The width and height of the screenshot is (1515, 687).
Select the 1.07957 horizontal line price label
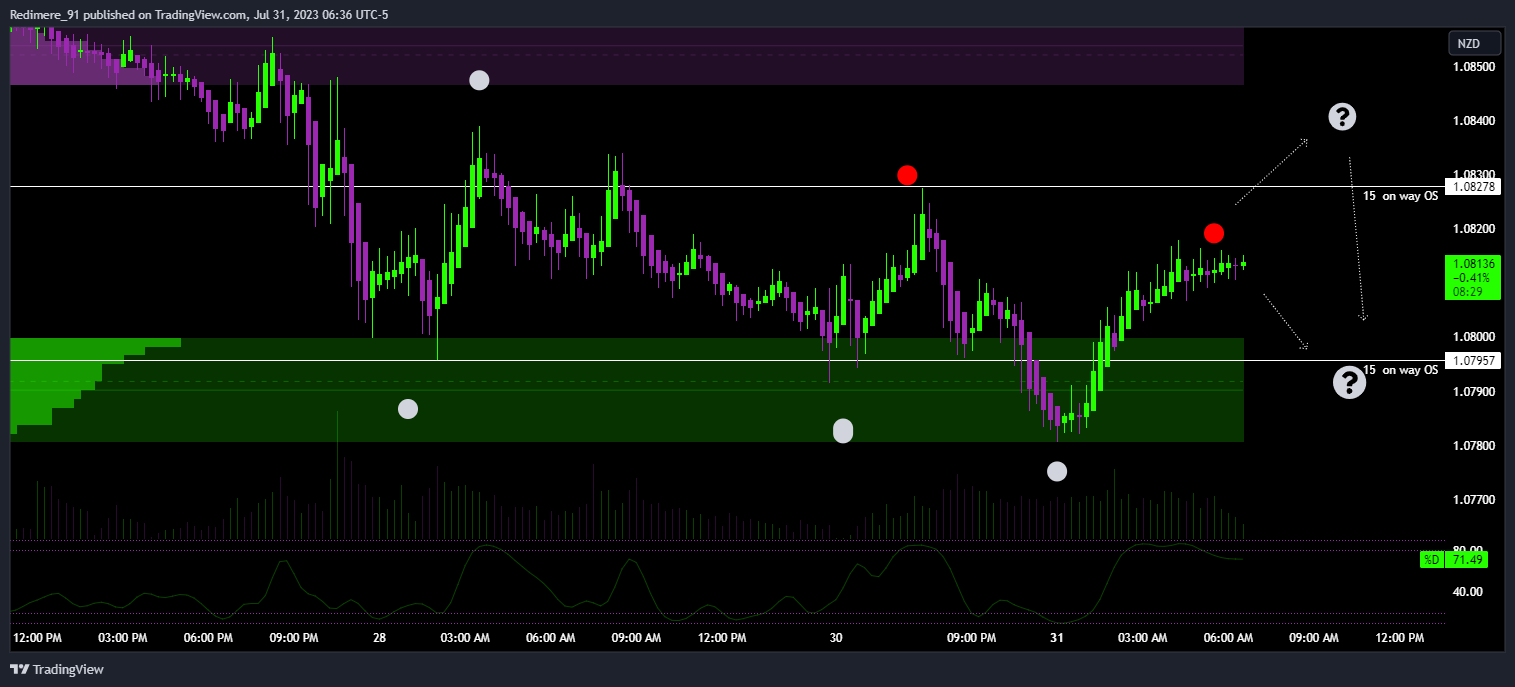(x=1474, y=360)
